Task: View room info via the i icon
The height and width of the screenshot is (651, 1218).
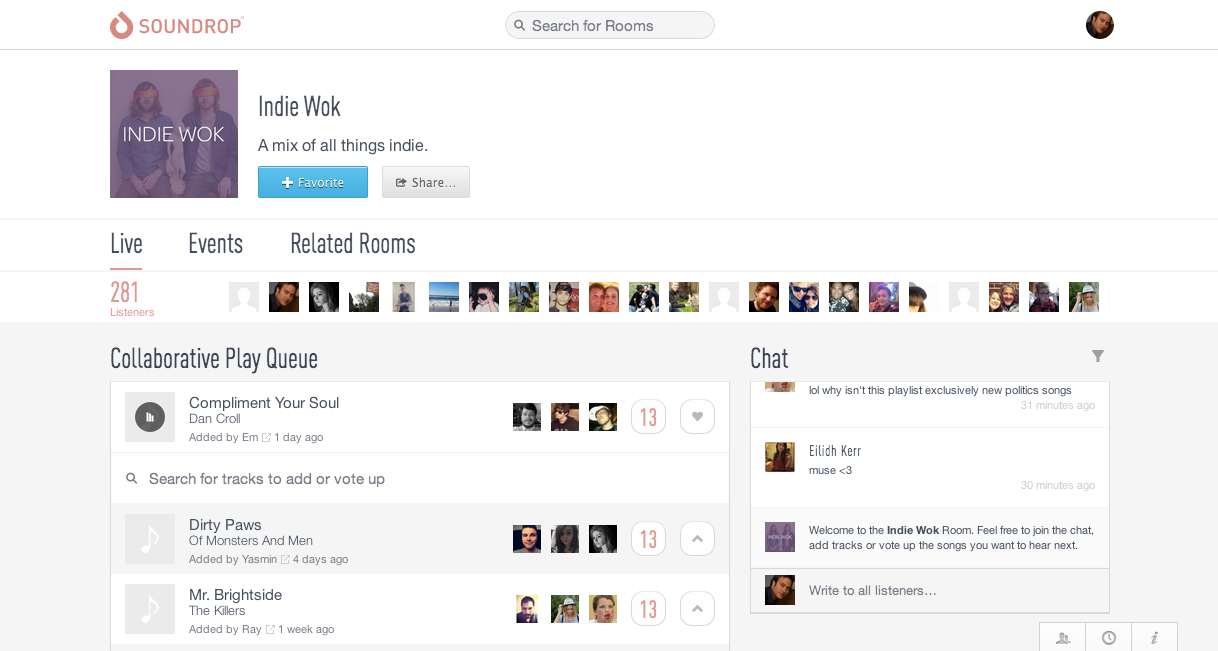Action: (x=1154, y=637)
